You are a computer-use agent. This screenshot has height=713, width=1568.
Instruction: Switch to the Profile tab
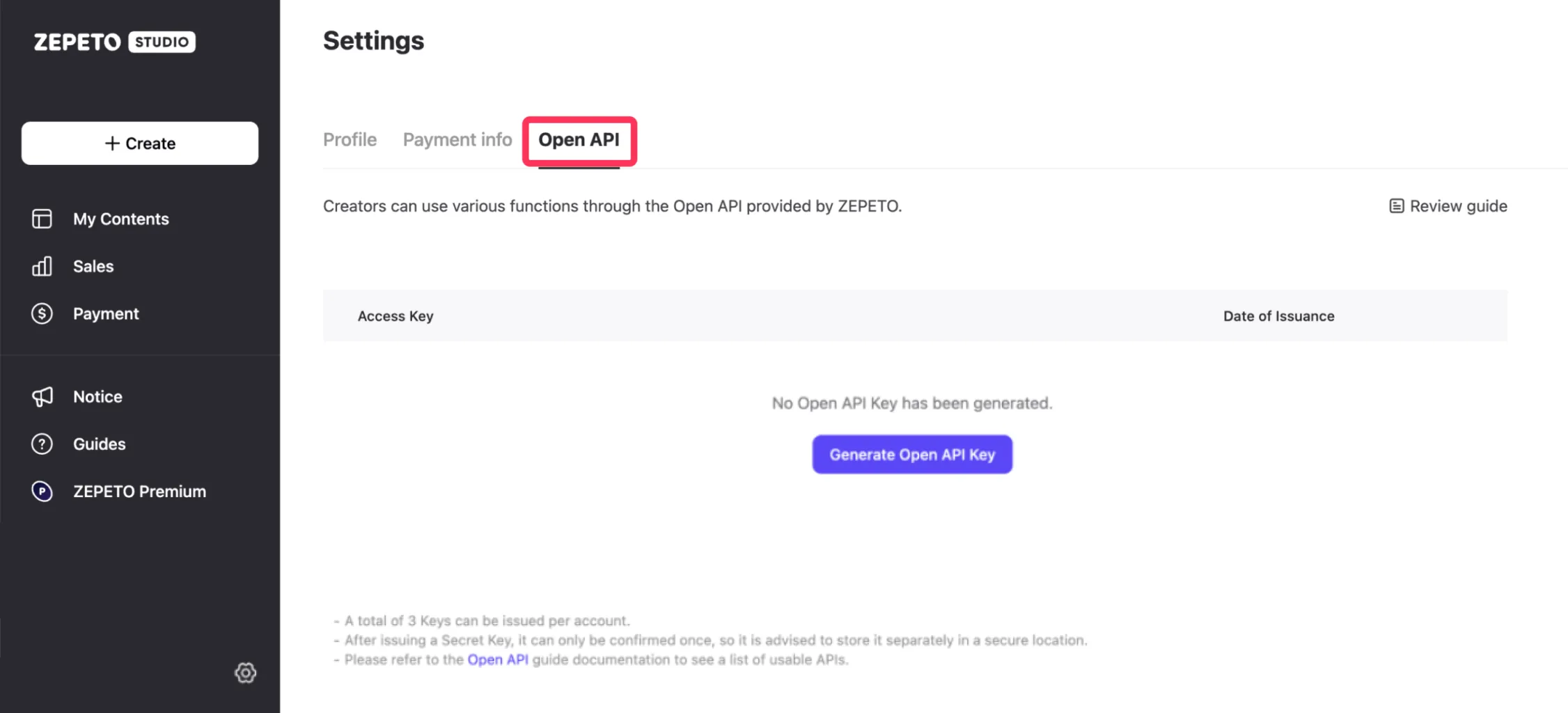[350, 140]
